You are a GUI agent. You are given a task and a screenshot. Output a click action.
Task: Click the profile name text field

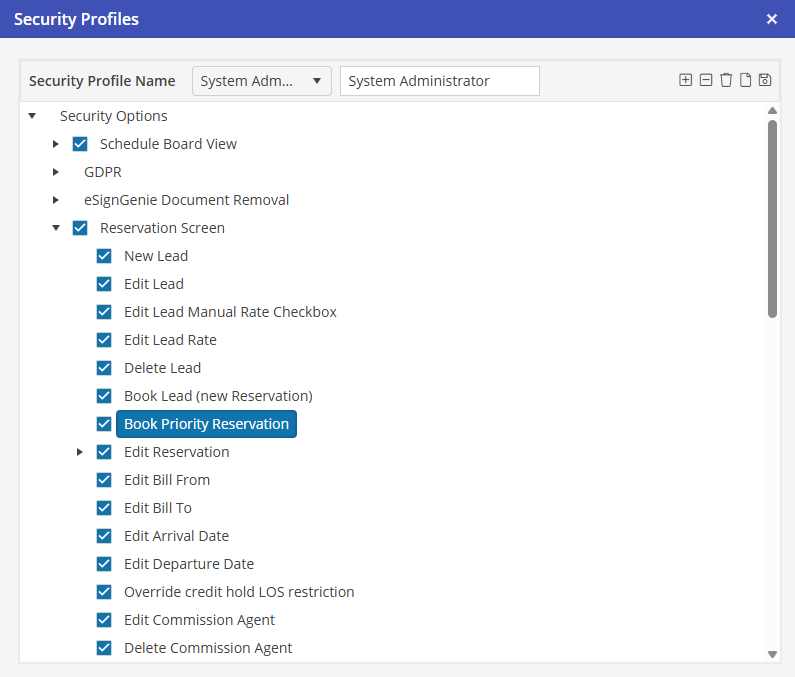(439, 81)
